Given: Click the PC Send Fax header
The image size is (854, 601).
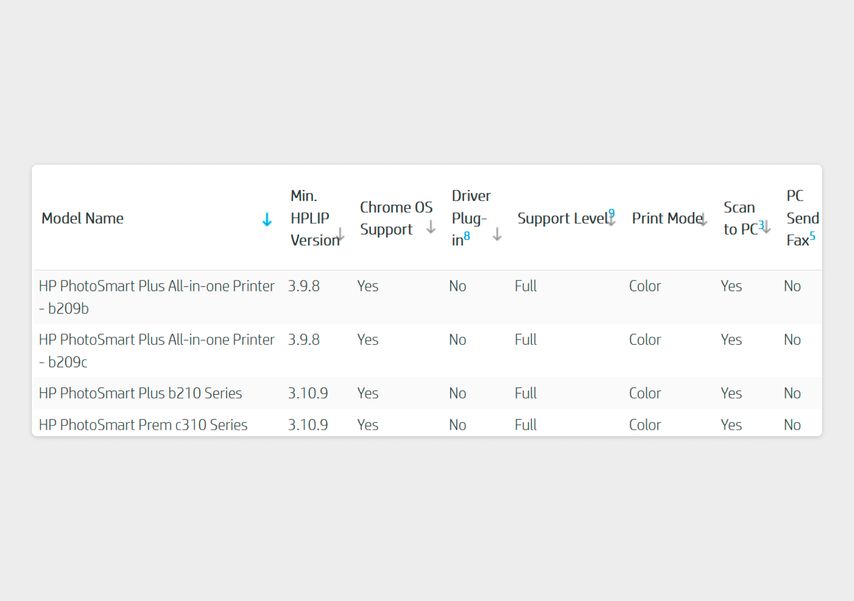Looking at the screenshot, I should (802, 218).
